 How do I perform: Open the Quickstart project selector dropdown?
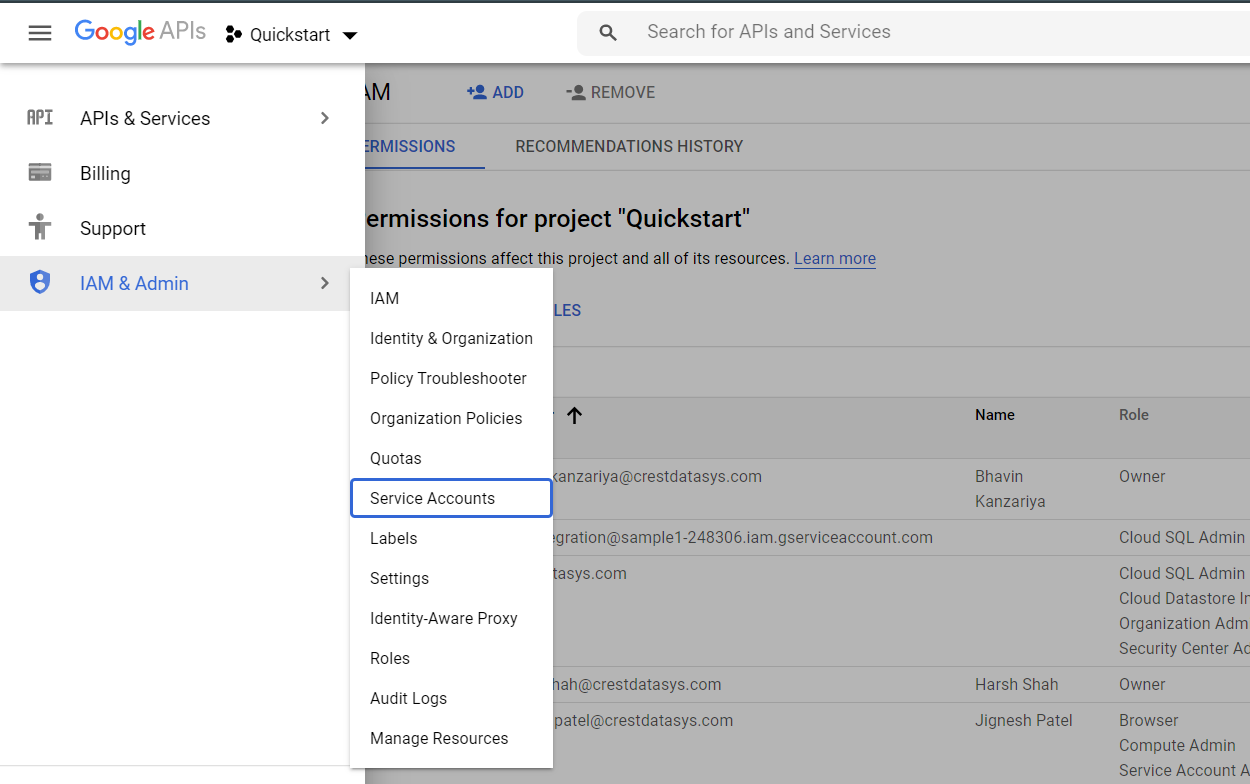click(292, 35)
